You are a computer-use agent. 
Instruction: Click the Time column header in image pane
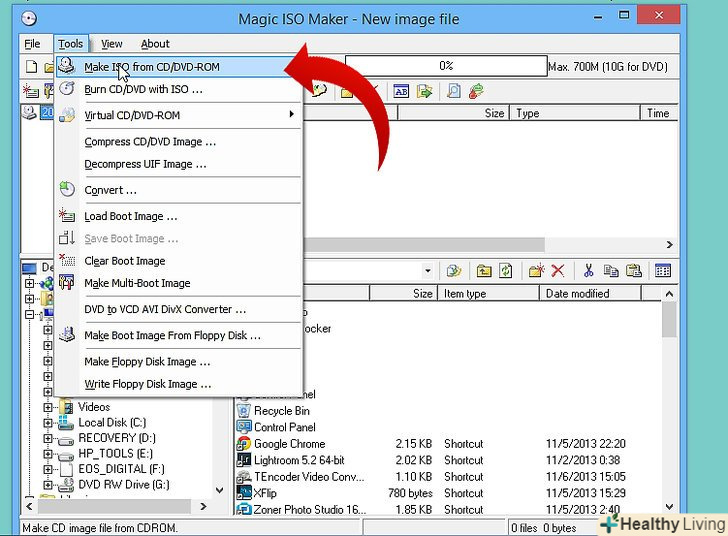[x=659, y=113]
